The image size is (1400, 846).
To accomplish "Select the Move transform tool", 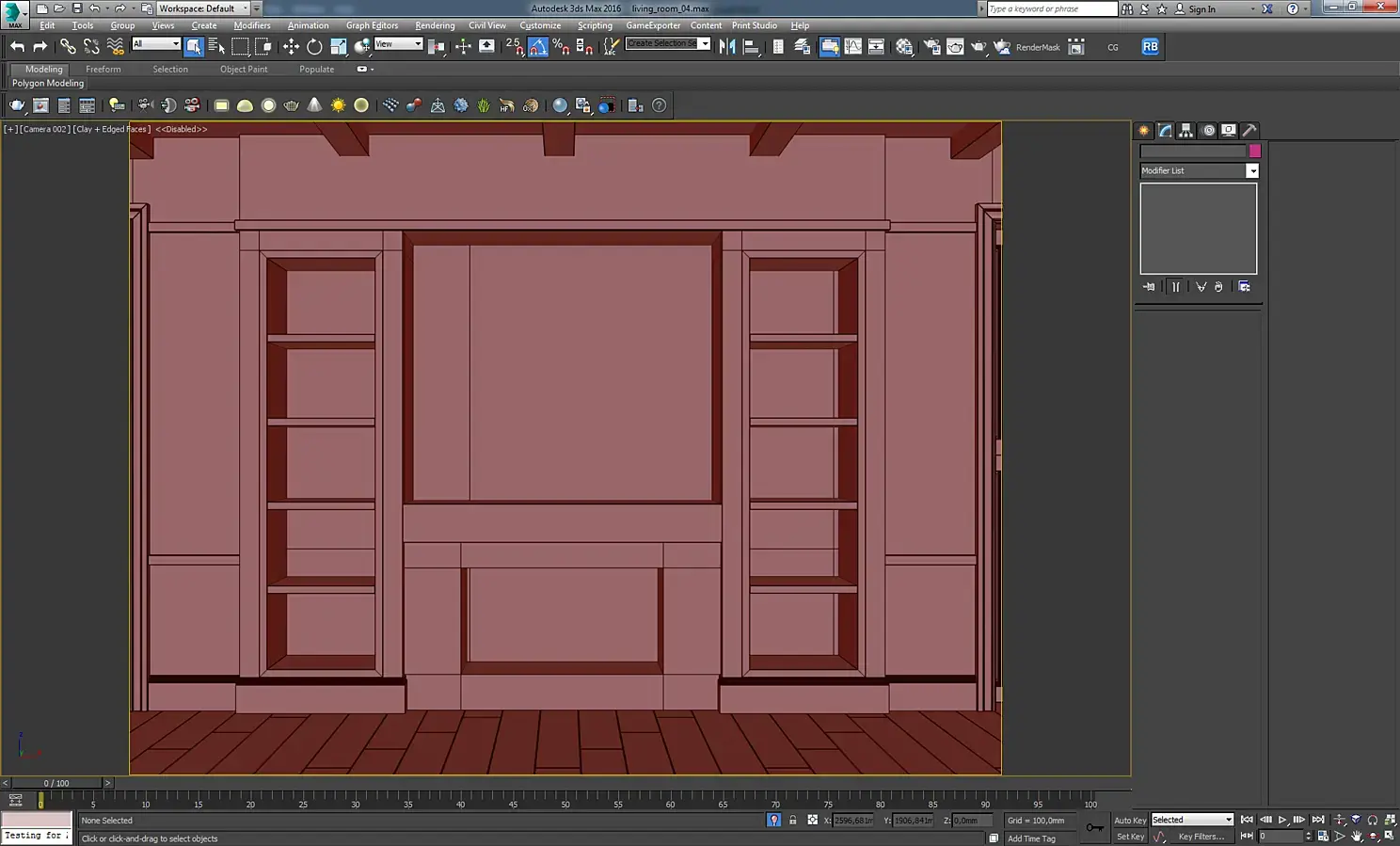I will (x=291, y=46).
